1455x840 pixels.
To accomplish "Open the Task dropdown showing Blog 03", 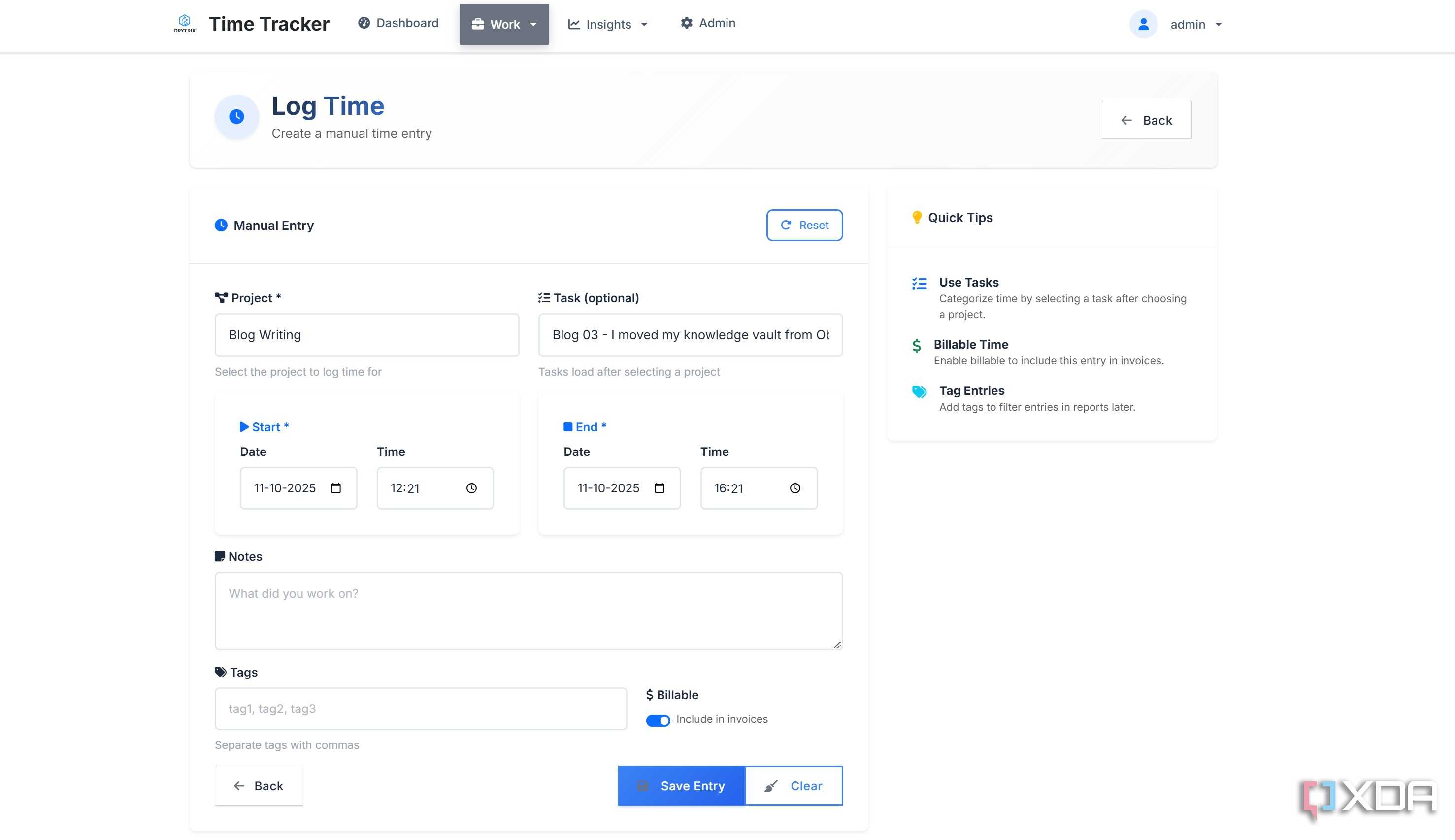I will (x=690, y=335).
